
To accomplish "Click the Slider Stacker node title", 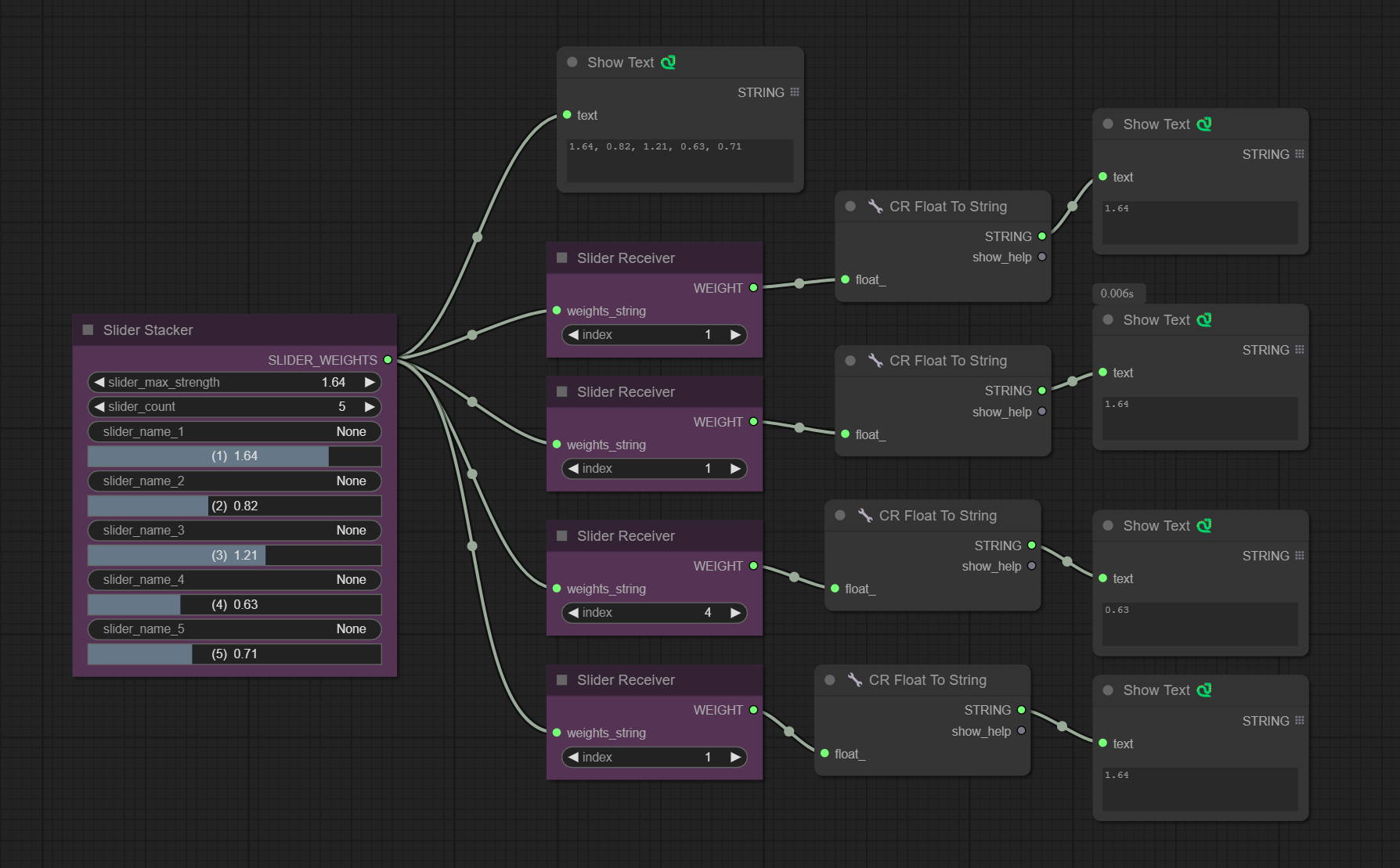I will (148, 330).
